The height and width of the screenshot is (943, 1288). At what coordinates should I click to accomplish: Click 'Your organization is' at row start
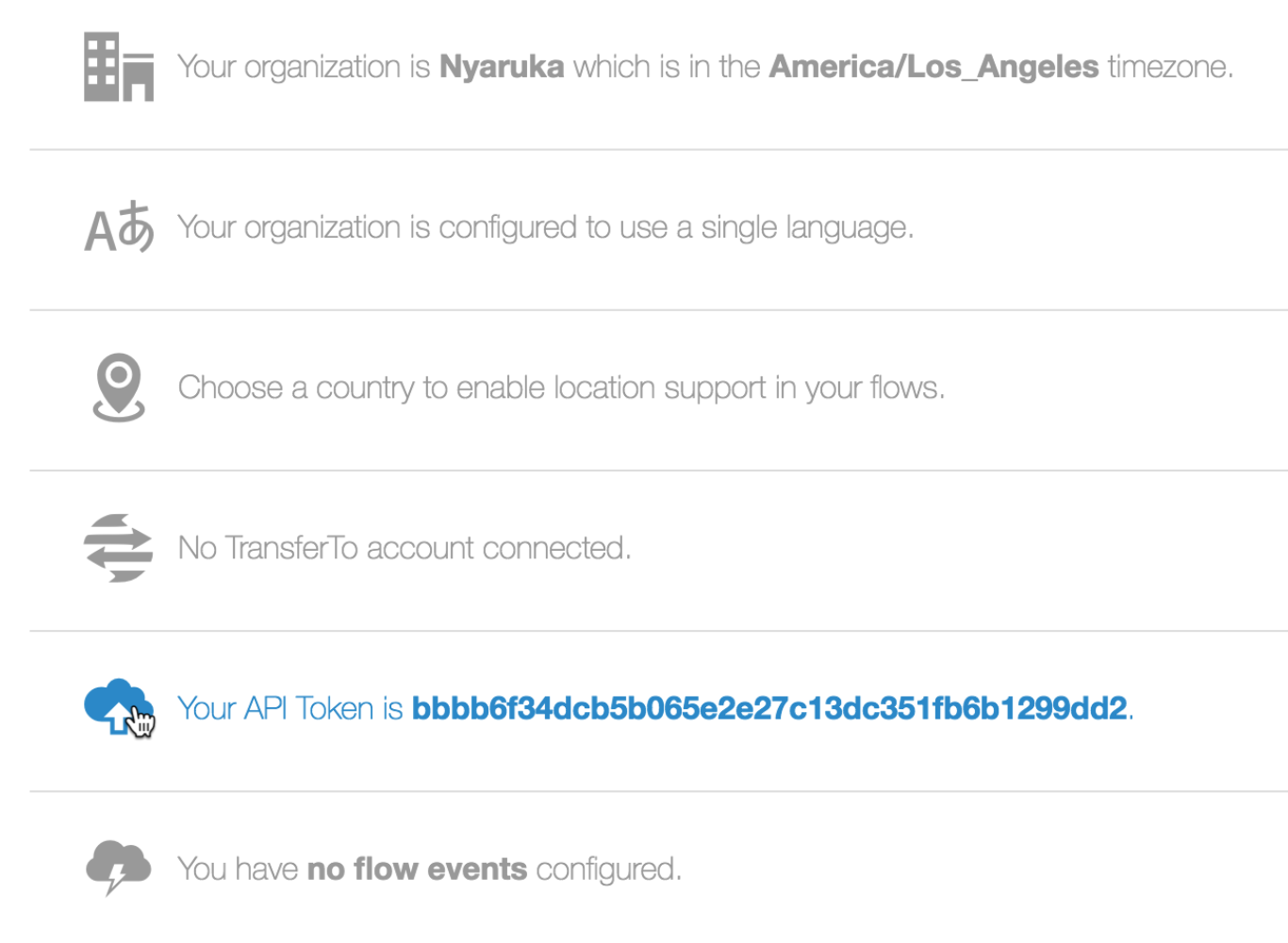tap(304, 68)
